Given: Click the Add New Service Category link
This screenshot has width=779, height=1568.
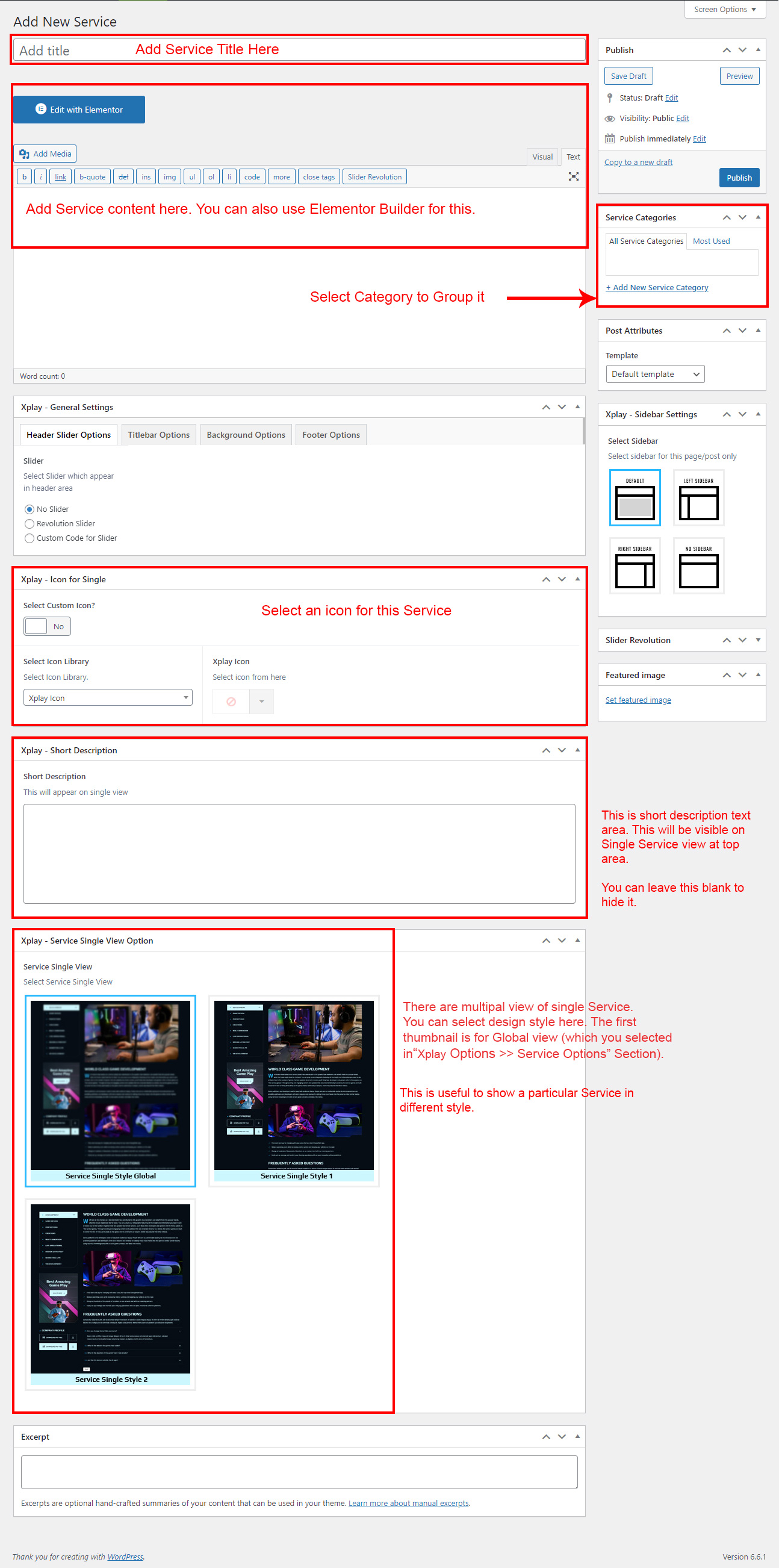Looking at the screenshot, I should [657, 287].
